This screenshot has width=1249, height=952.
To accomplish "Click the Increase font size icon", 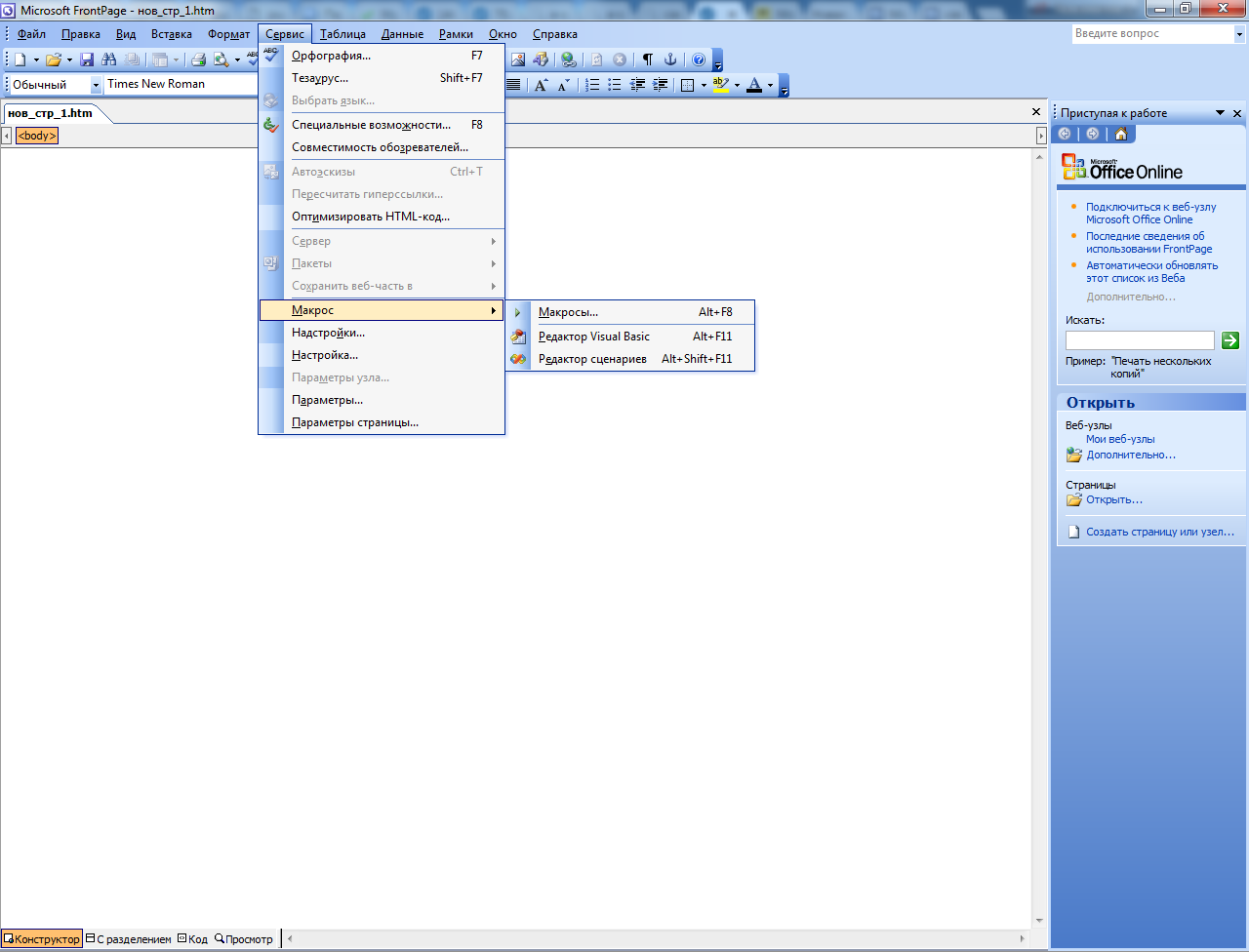I will [x=542, y=85].
